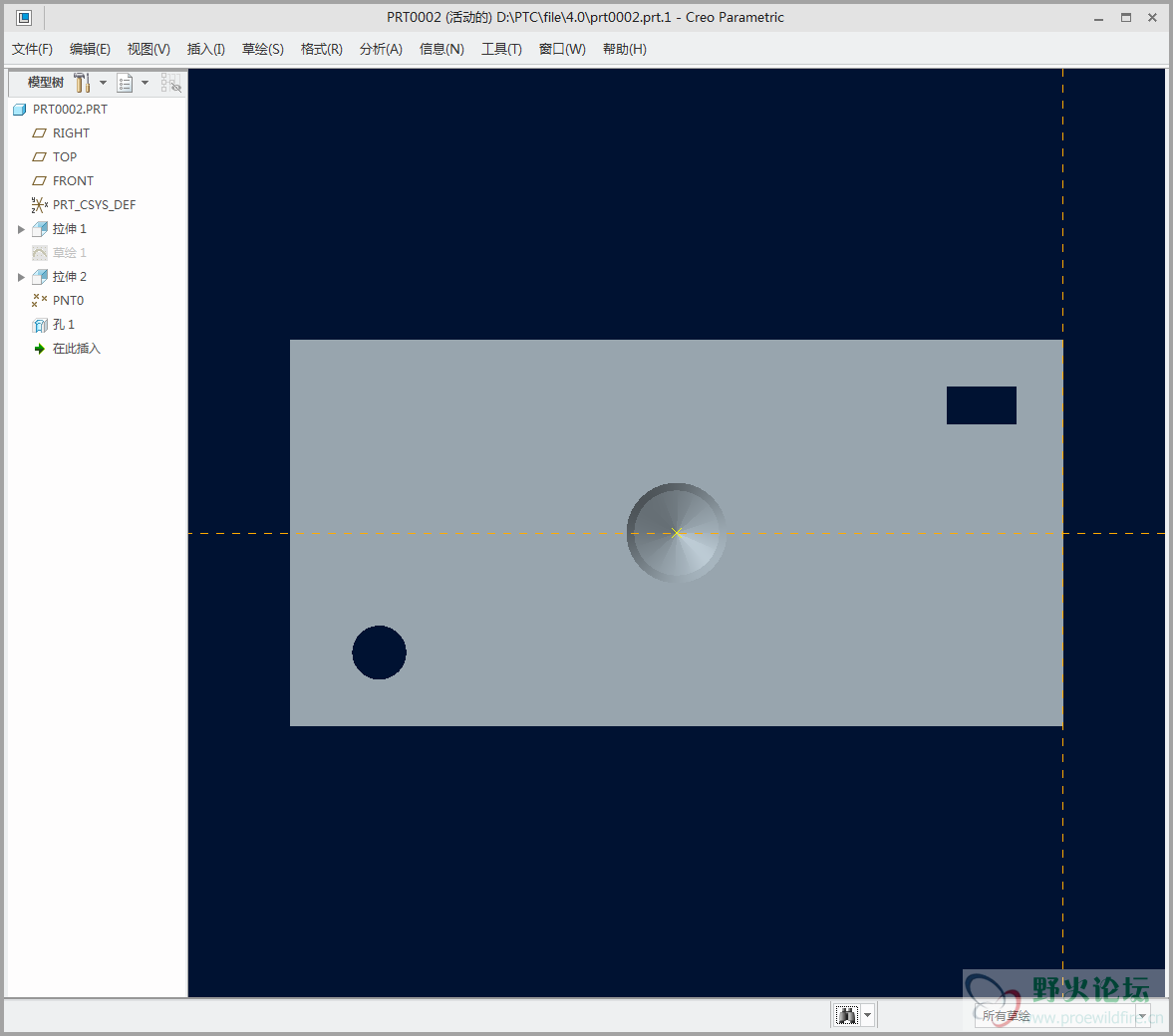Open dropdown arrow next to hammer settings icon
This screenshot has width=1173, height=1036.
[x=104, y=83]
